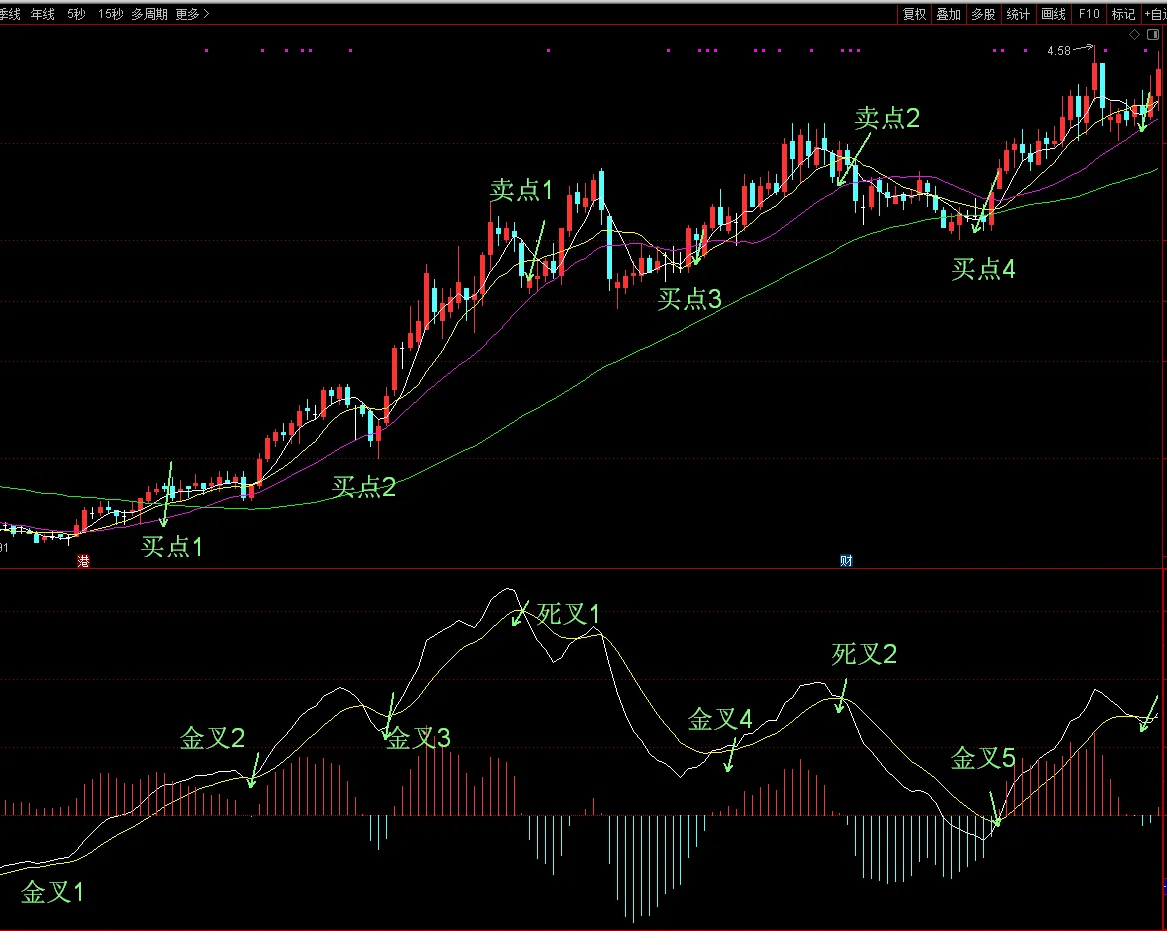Click the blue 财 event marker

point(846,562)
